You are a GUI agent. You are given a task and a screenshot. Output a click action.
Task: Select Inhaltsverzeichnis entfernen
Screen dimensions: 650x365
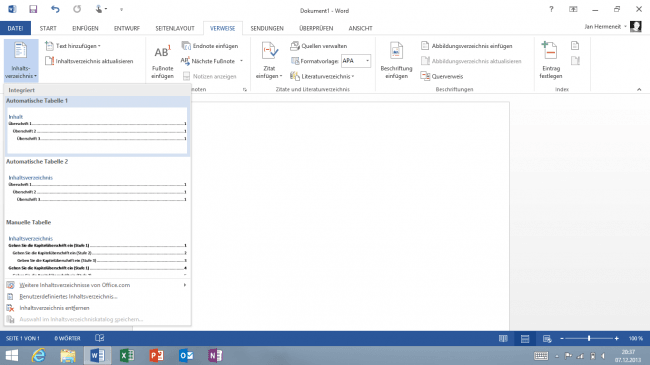[97, 308]
